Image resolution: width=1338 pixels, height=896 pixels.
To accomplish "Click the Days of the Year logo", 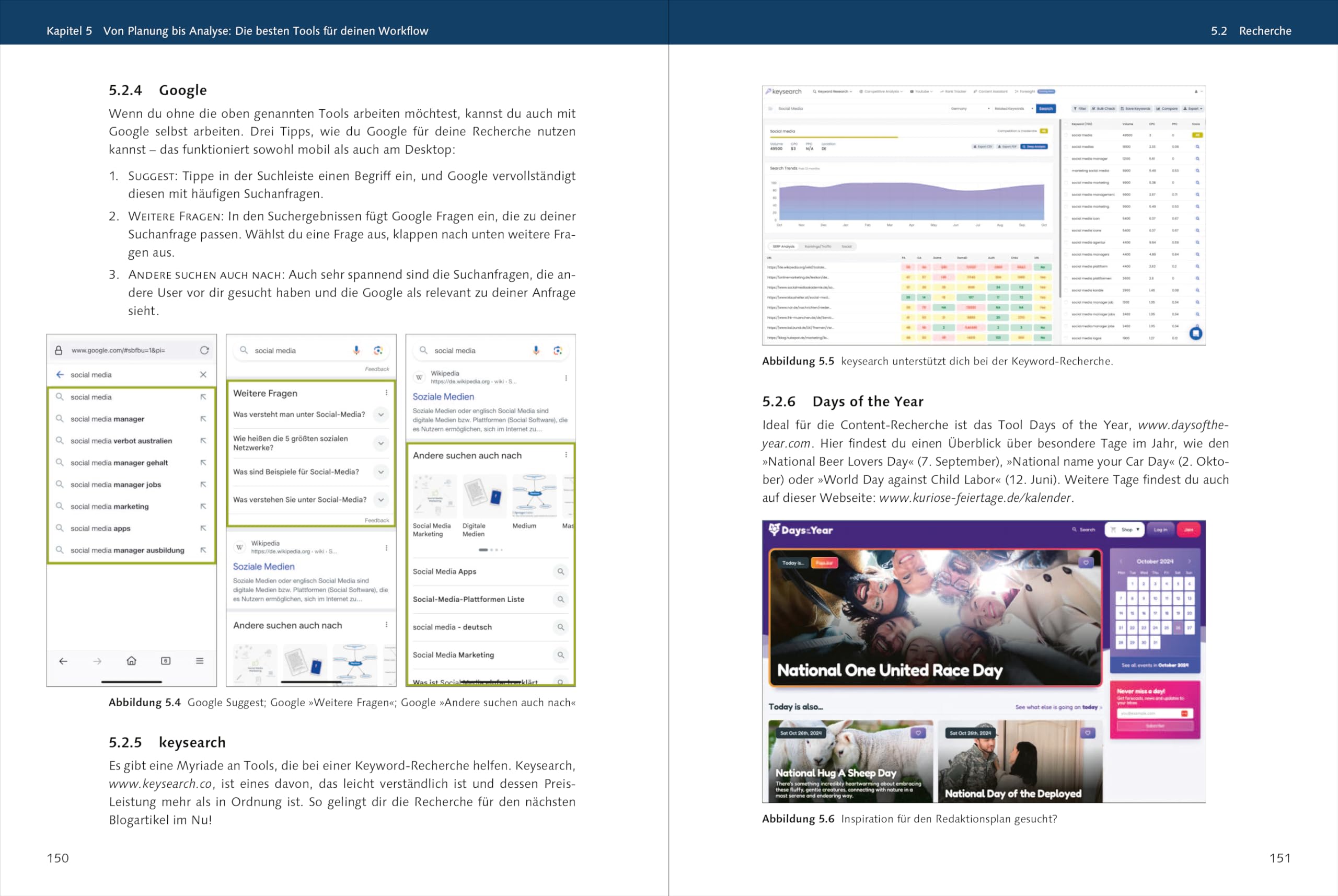I will coord(800,530).
